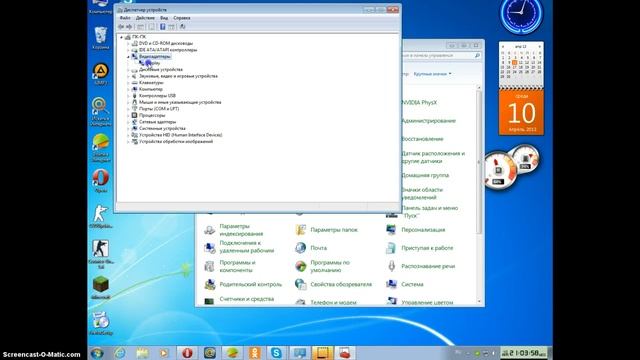Expand the Контроллеры USB node

tap(128, 96)
